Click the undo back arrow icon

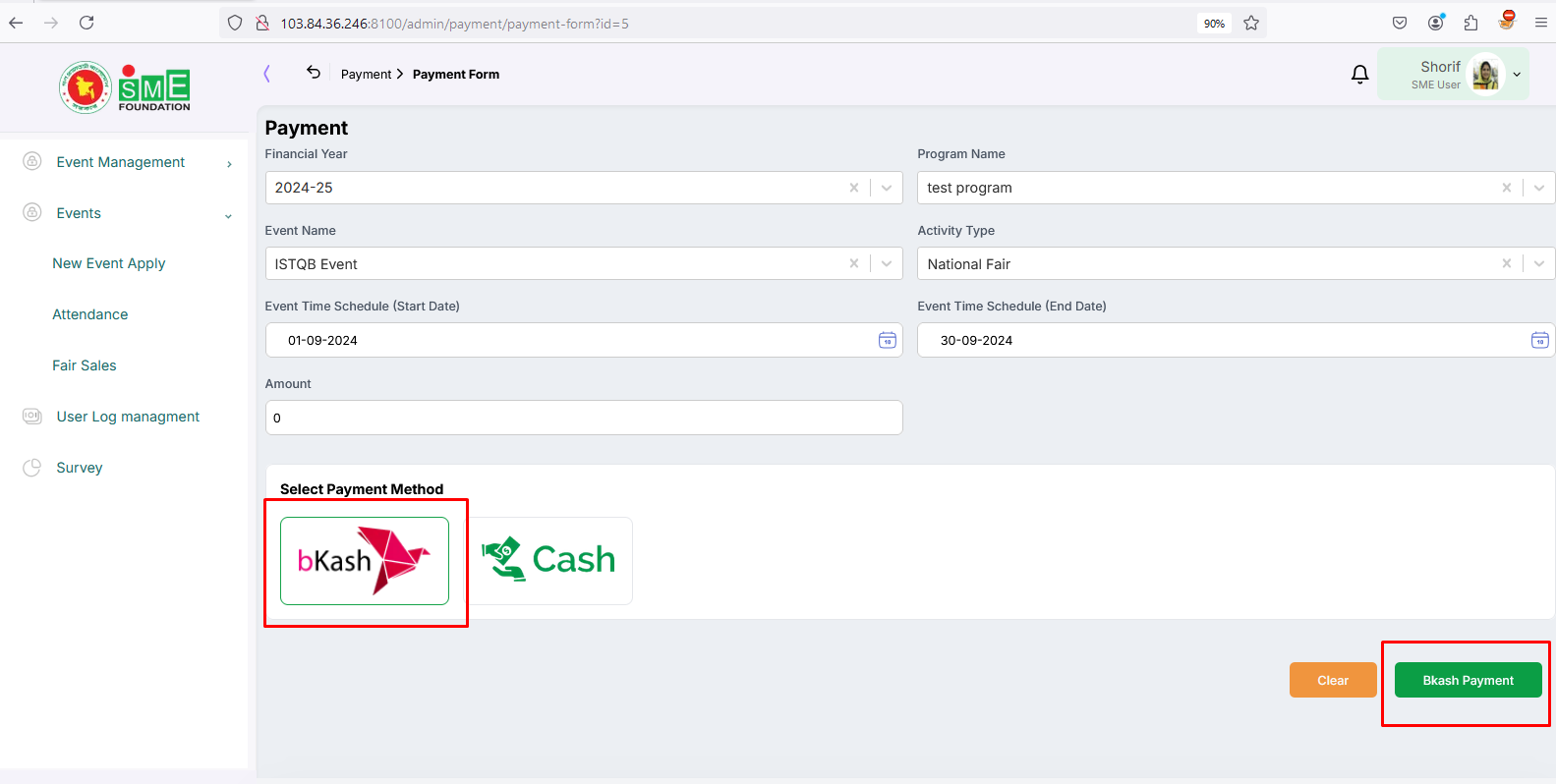[x=314, y=72]
